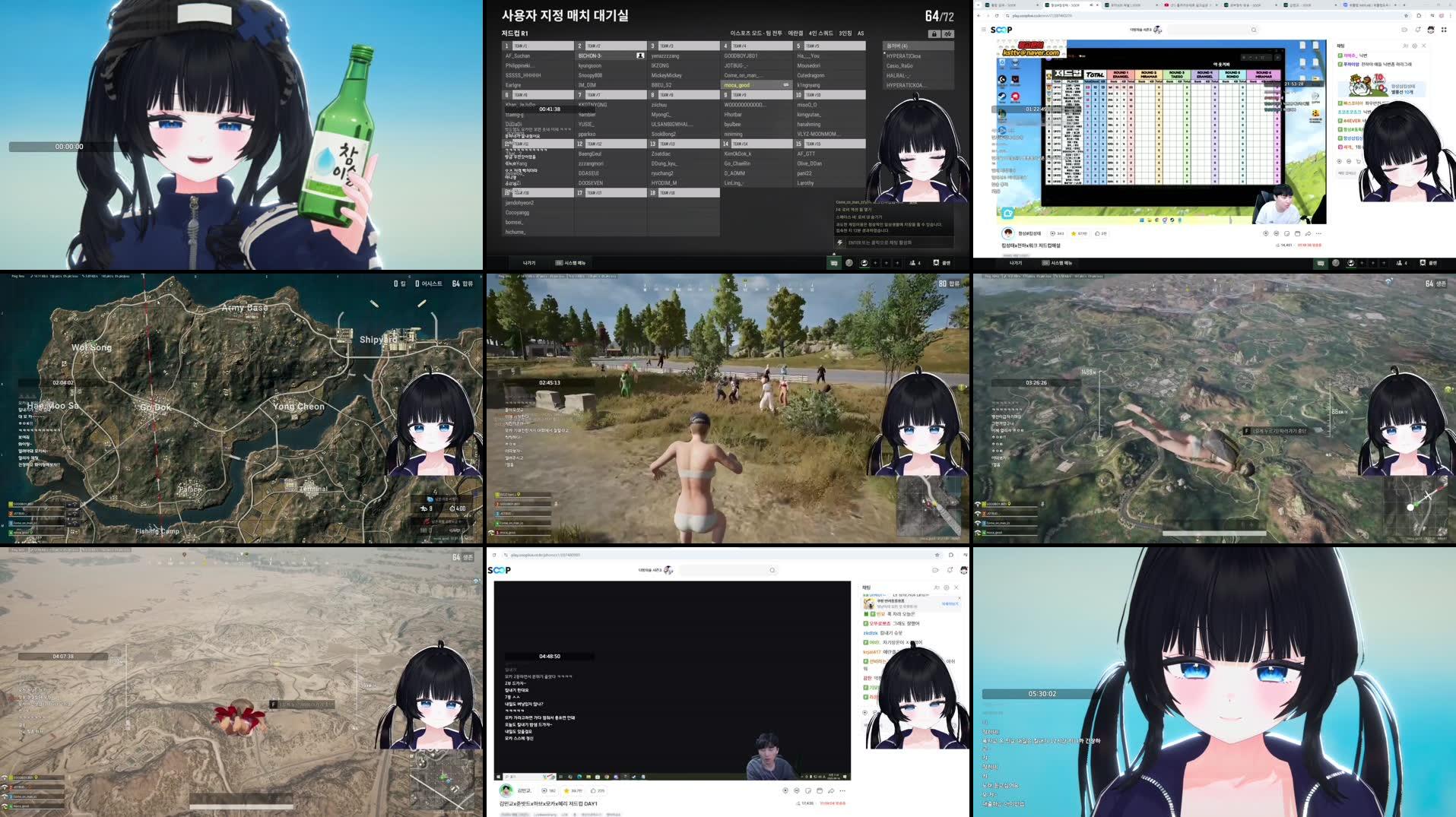Click 4인 스쿼드 label in lobby header
The height and width of the screenshot is (817, 1456).
tap(821, 33)
